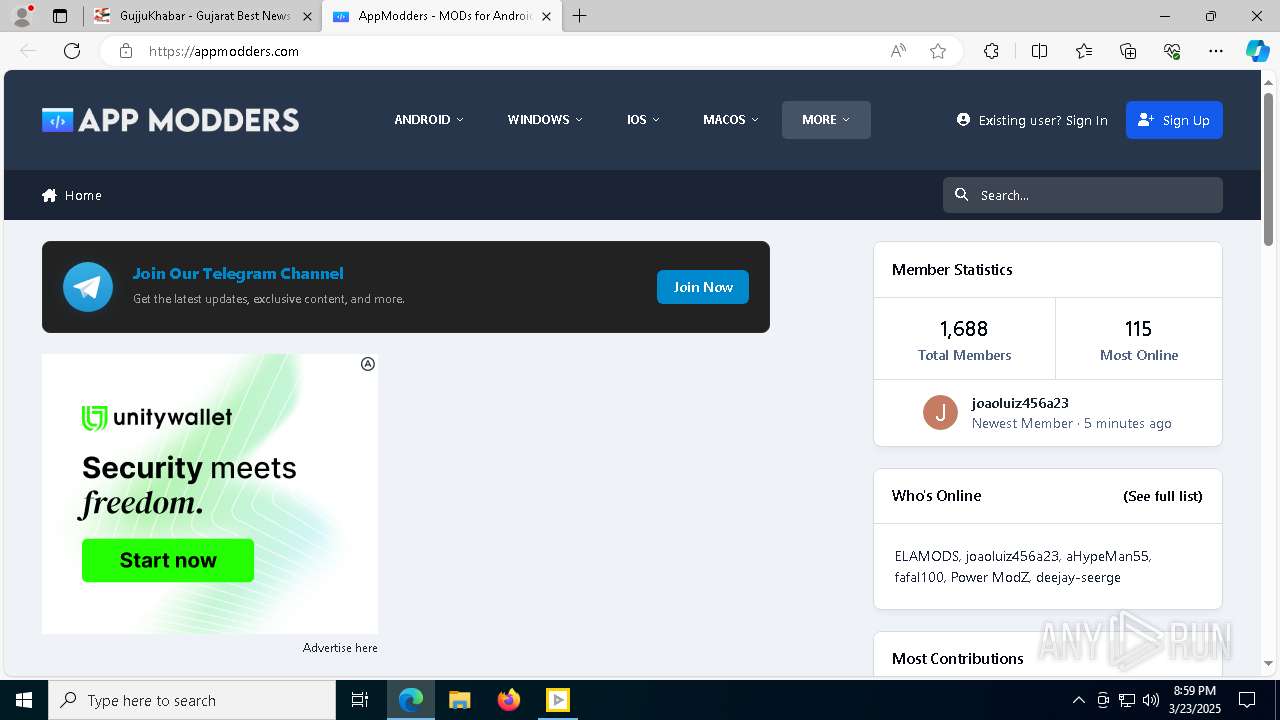Click the Telegram channel icon

[x=88, y=287]
